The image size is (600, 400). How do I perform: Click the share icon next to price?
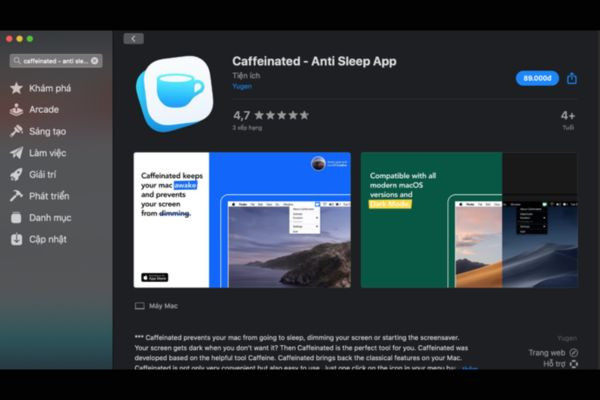point(572,78)
